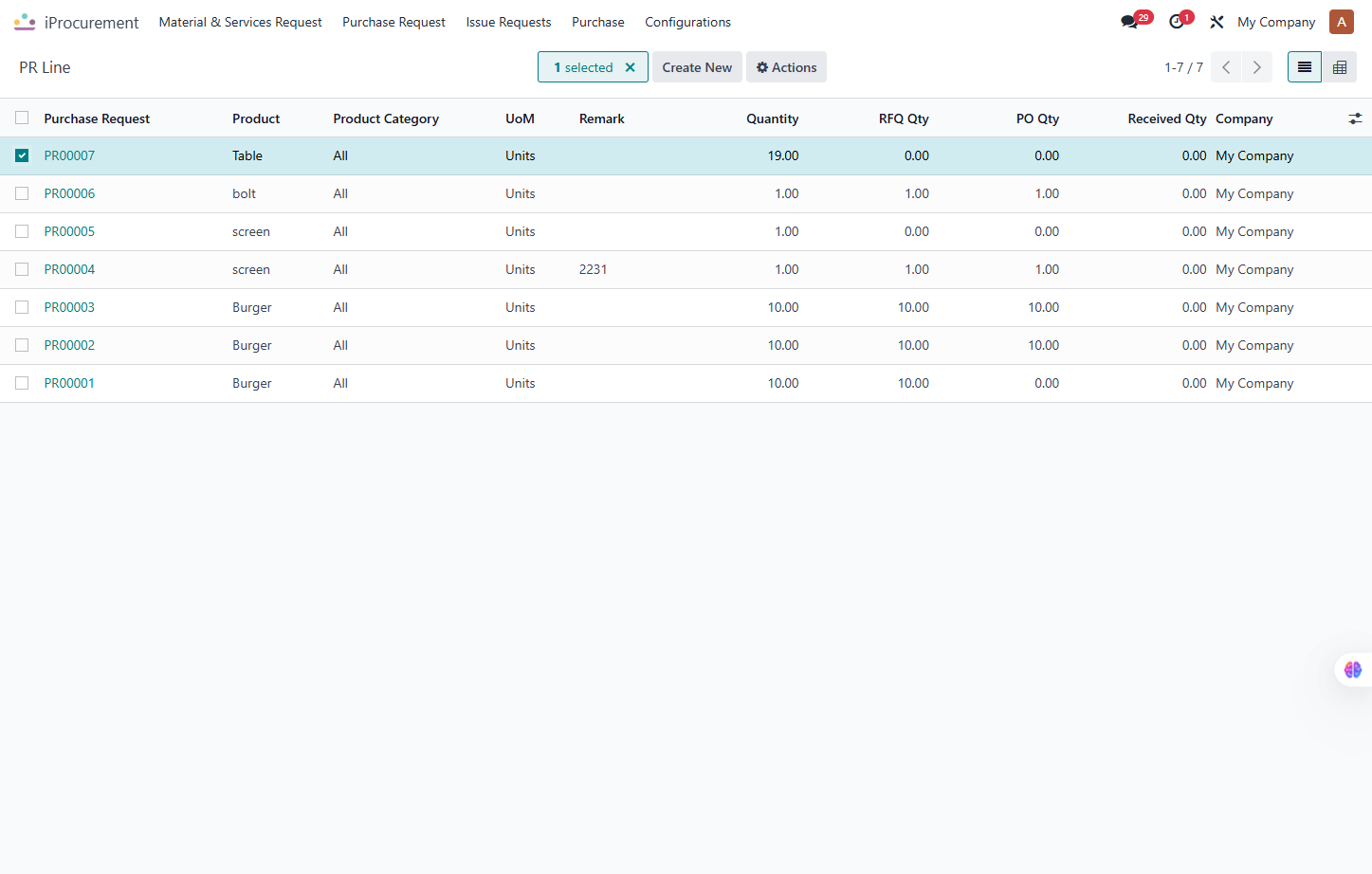Check the PR00004 row checkbox
Image resolution: width=1372 pixels, height=874 pixels.
[22, 269]
